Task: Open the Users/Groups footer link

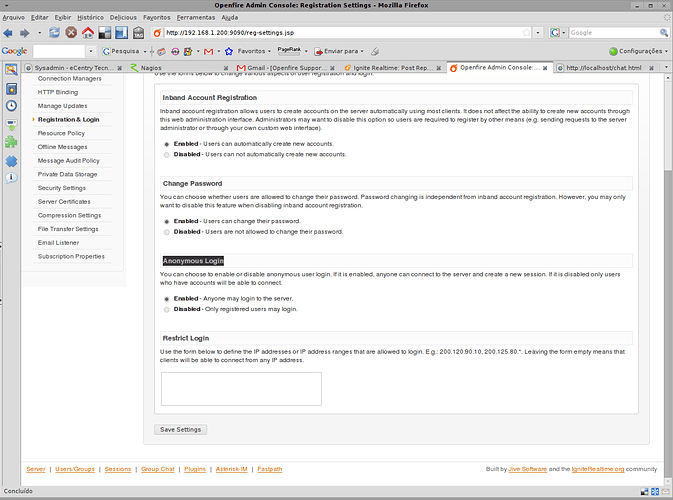Action: 75,469
